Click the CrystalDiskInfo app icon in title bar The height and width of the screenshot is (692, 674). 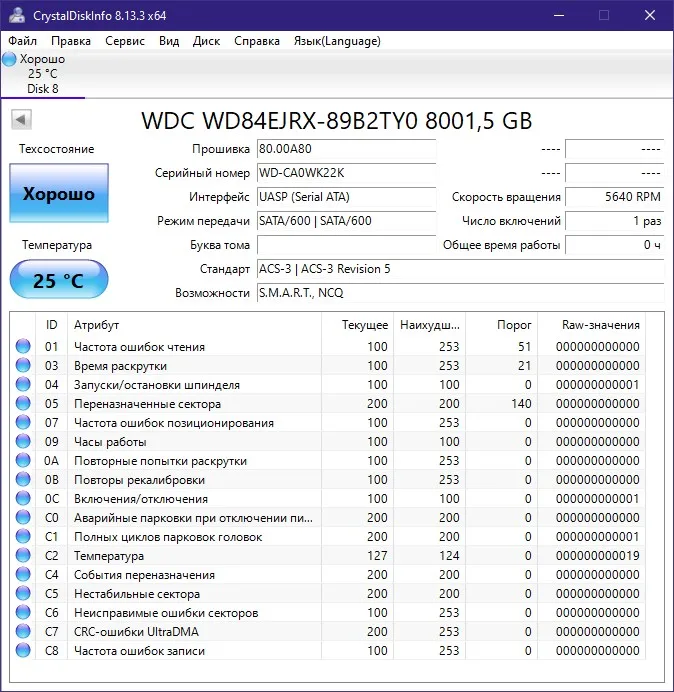click(x=17, y=15)
